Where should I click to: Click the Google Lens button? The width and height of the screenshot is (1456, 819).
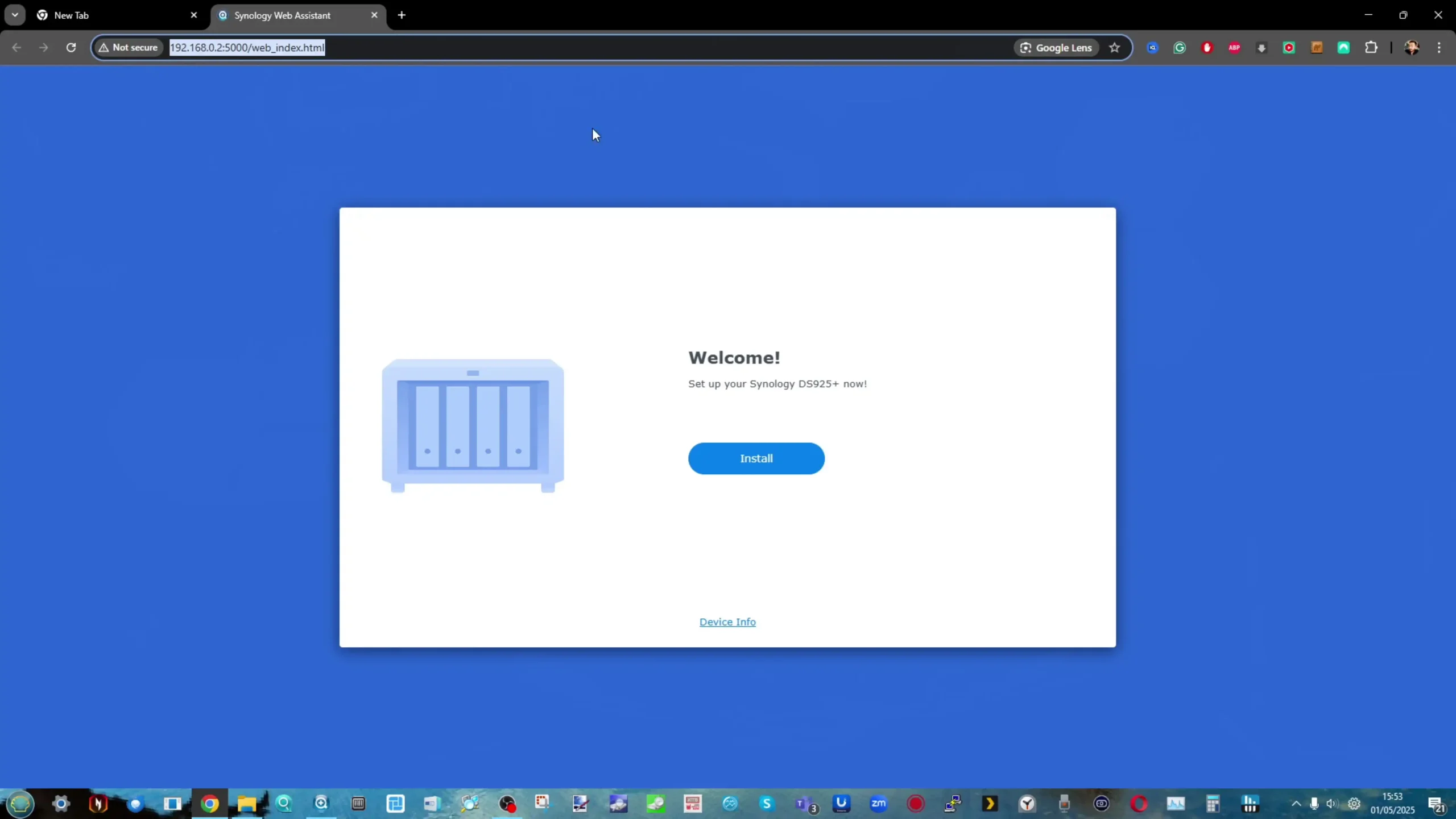1056,48
